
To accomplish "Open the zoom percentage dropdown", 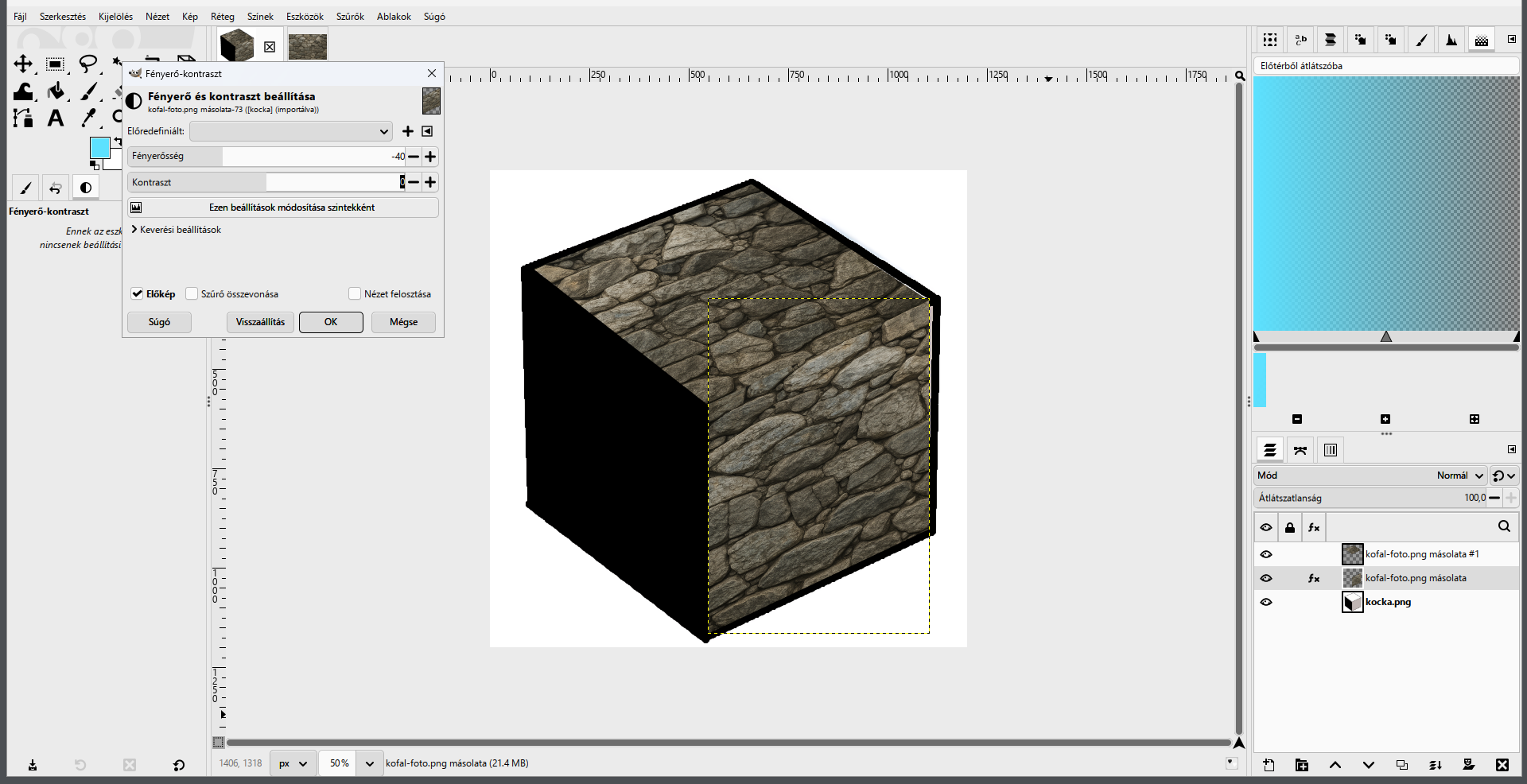I will coord(370,763).
